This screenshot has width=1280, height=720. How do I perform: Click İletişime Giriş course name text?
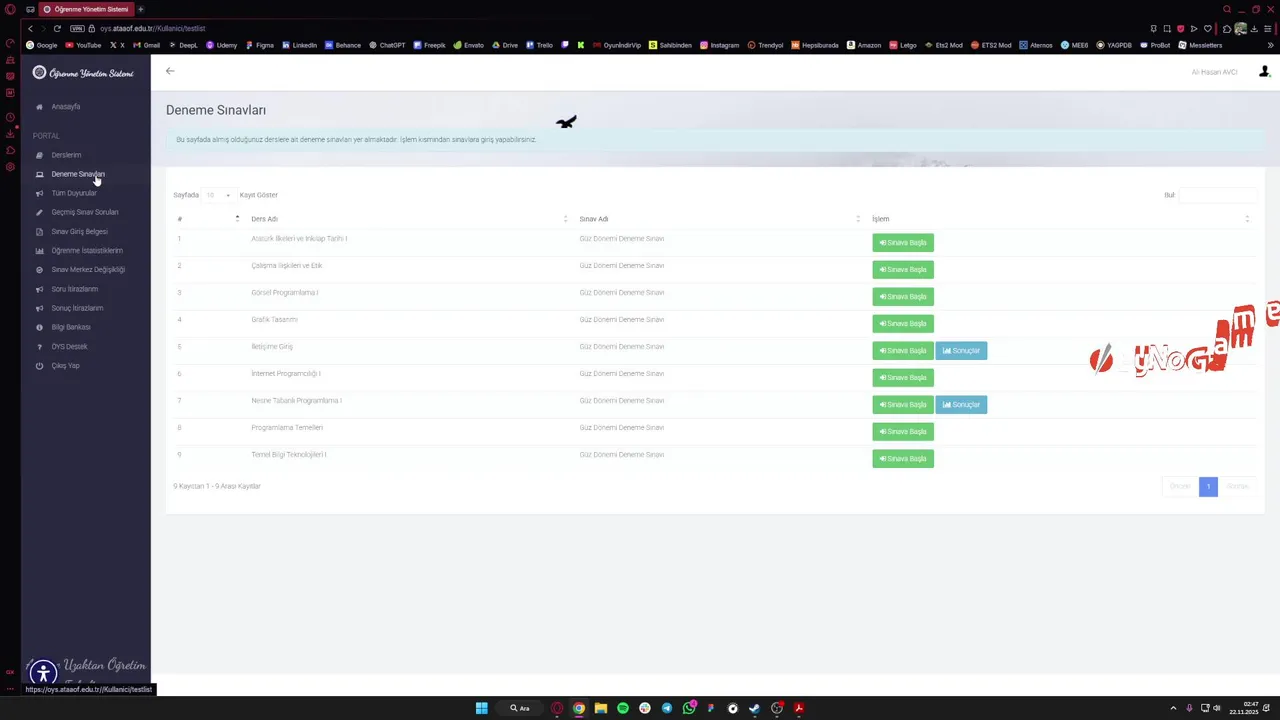[272, 347]
